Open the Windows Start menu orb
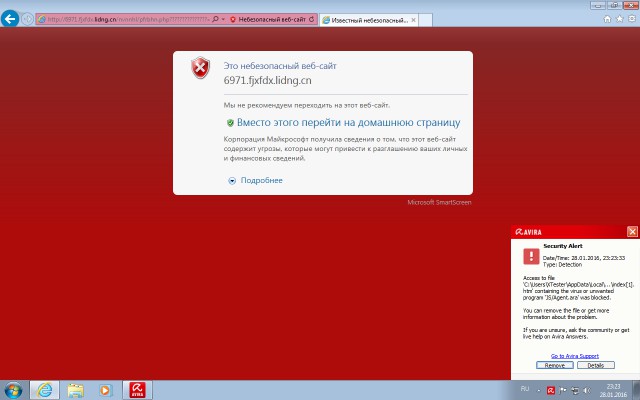Image resolution: width=640 pixels, height=400 pixels. (13, 390)
